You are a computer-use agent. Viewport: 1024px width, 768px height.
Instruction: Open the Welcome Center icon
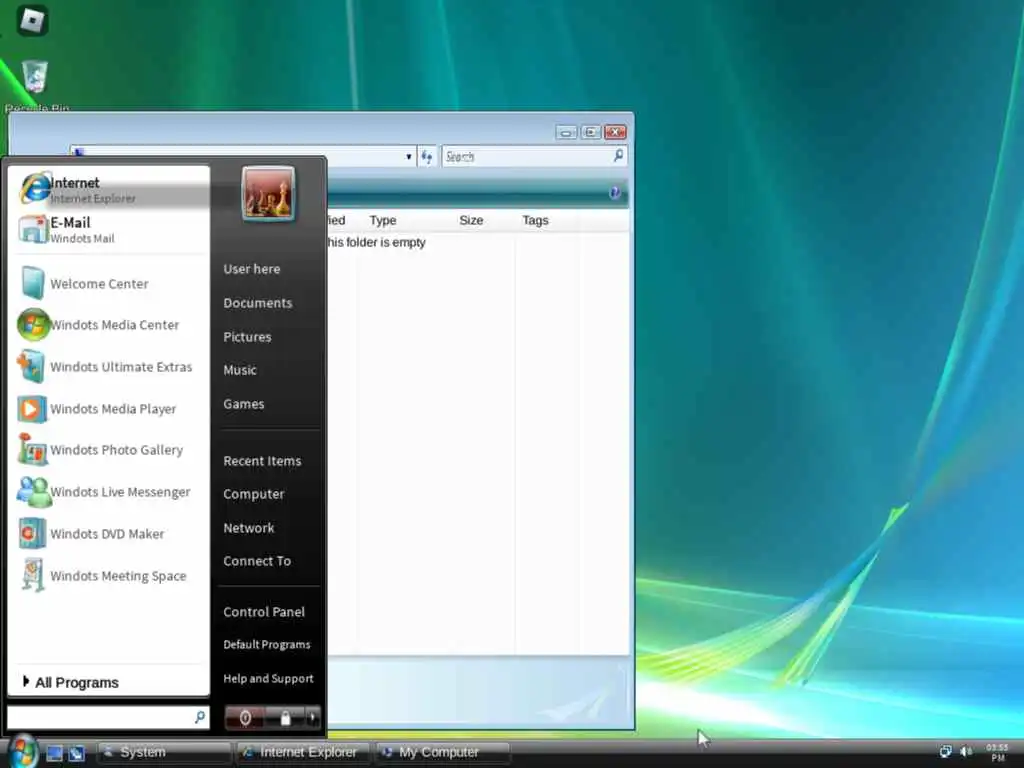(x=32, y=283)
